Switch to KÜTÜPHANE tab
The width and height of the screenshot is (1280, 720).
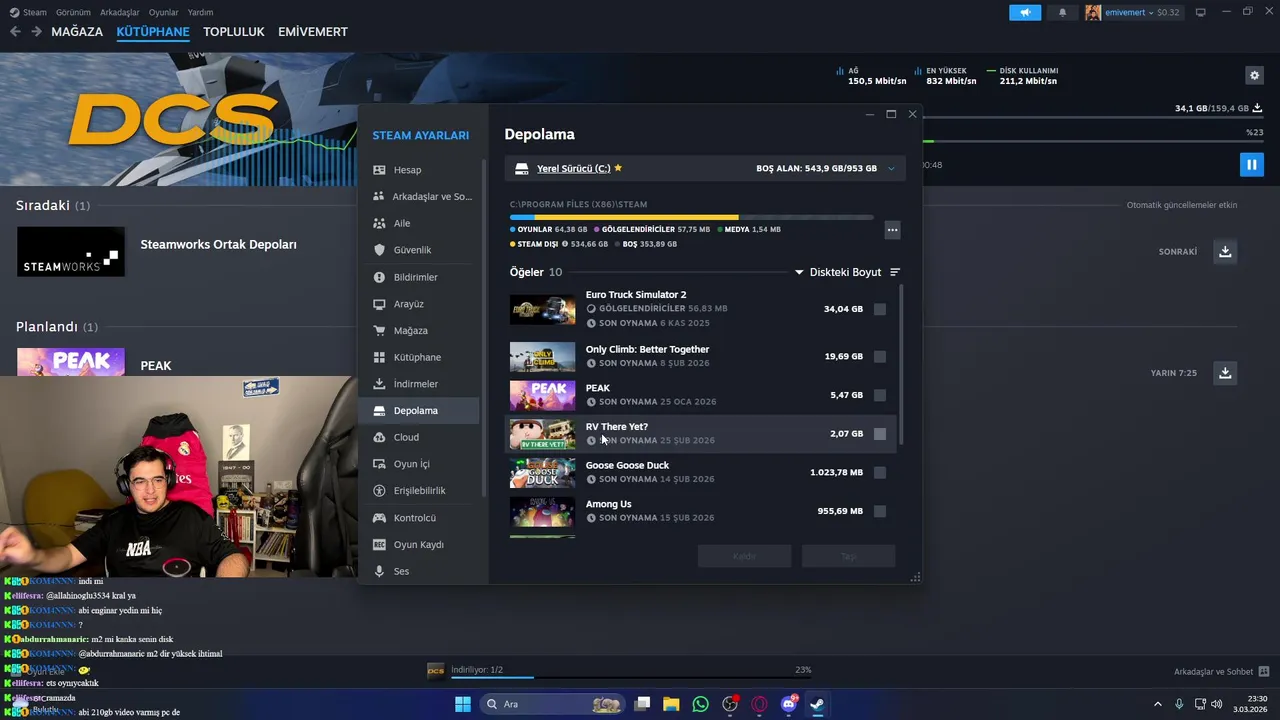pos(153,32)
